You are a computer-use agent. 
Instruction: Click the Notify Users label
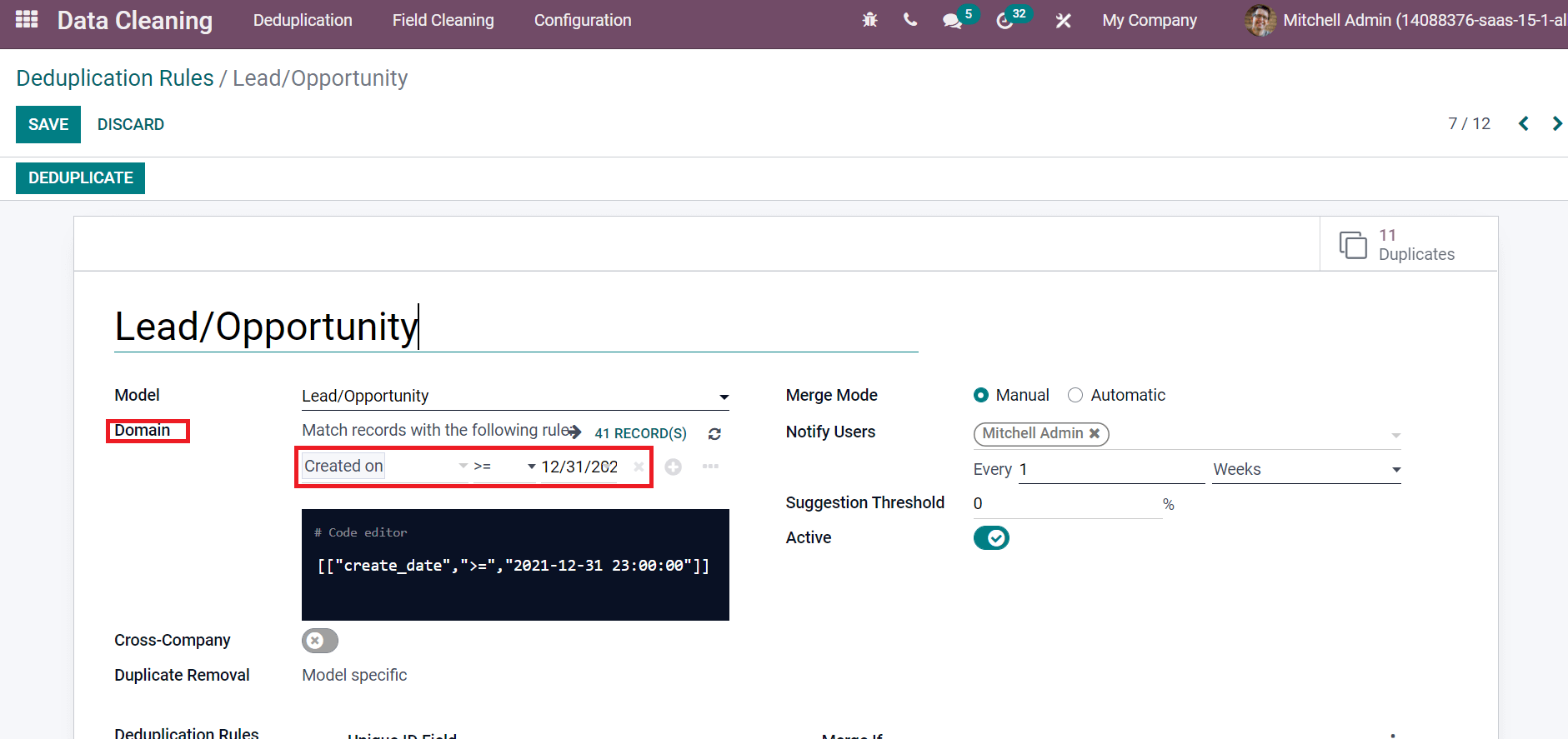[830, 432]
